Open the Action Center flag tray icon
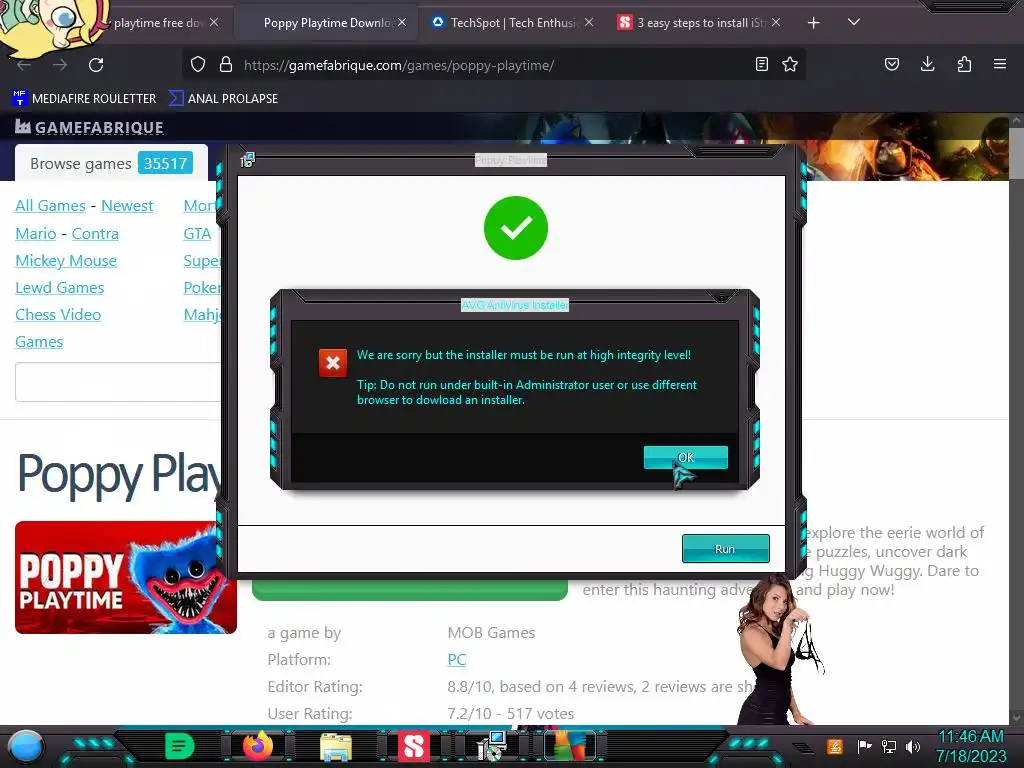1024x768 pixels. pyautogui.click(x=864, y=746)
